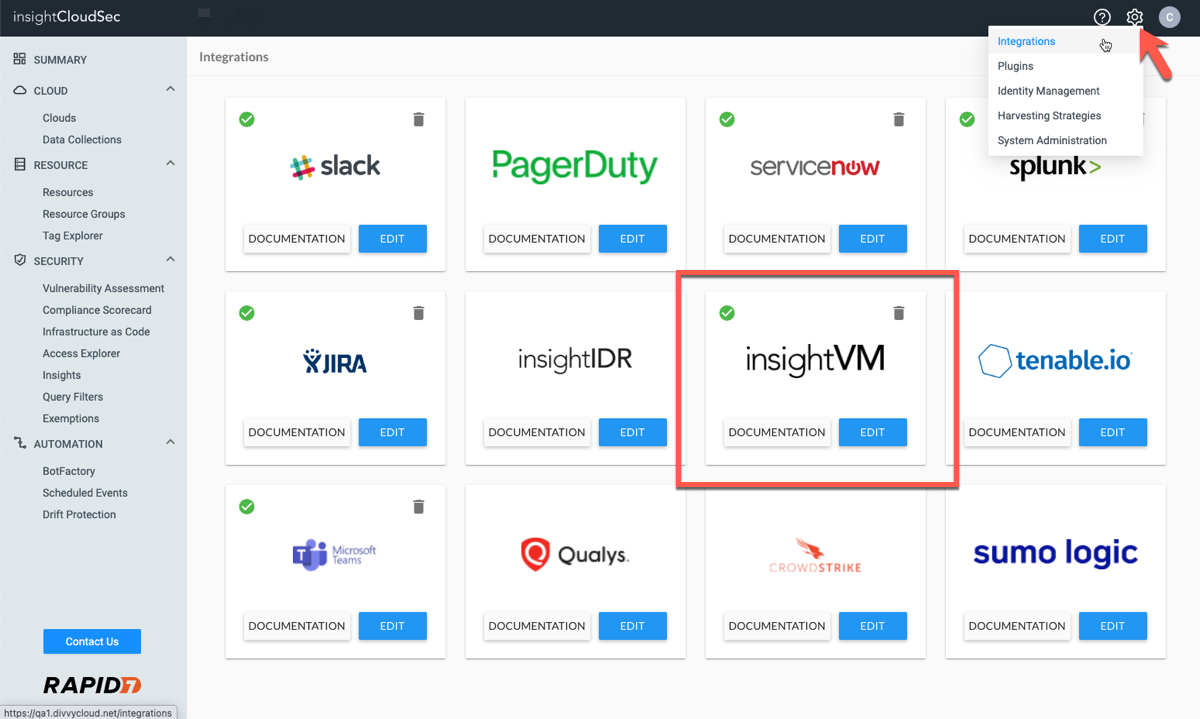The image size is (1200, 719).
Task: Click the insightCloudSec header logo
Action: [67, 17]
